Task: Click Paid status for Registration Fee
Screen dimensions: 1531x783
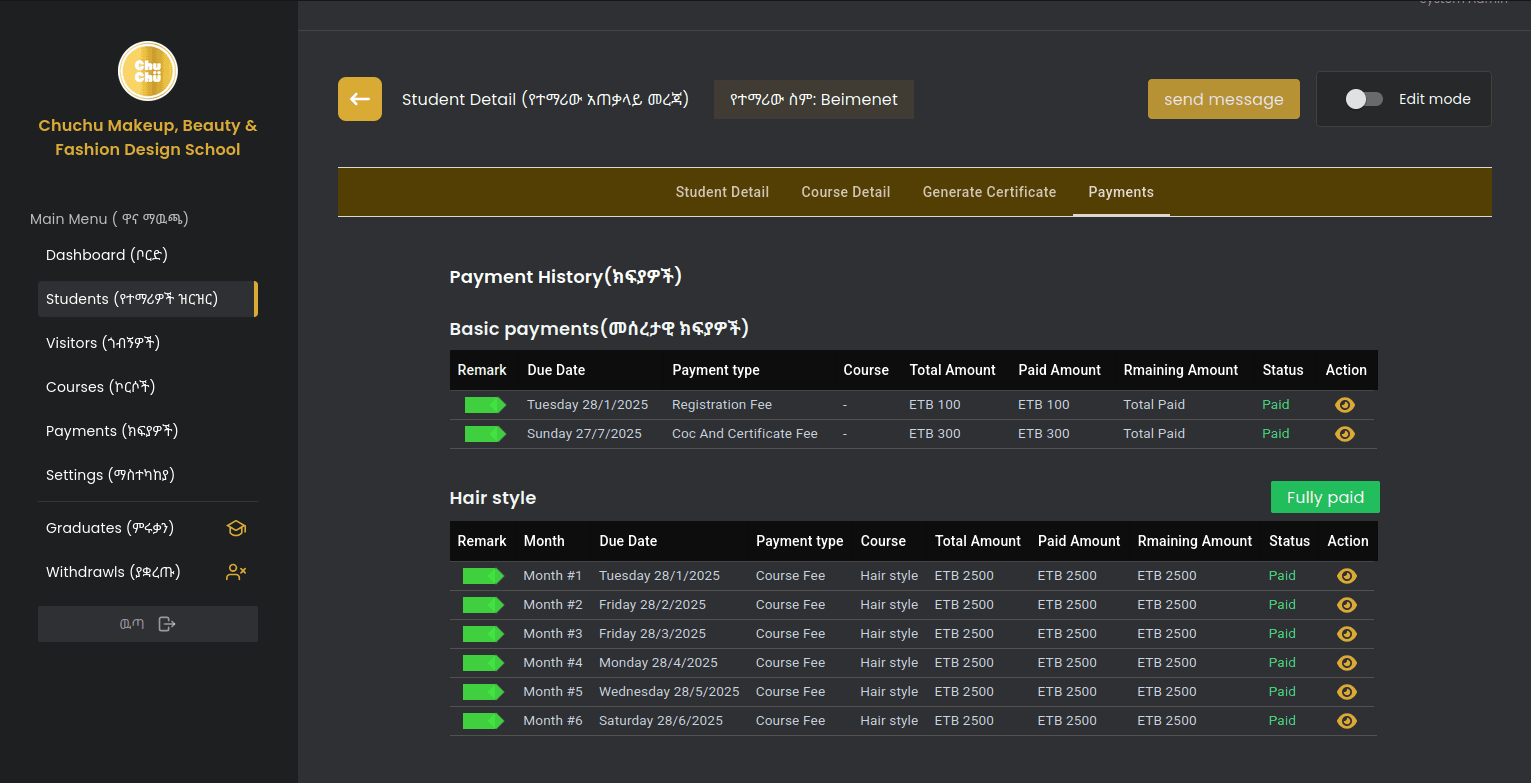Action: click(x=1276, y=405)
